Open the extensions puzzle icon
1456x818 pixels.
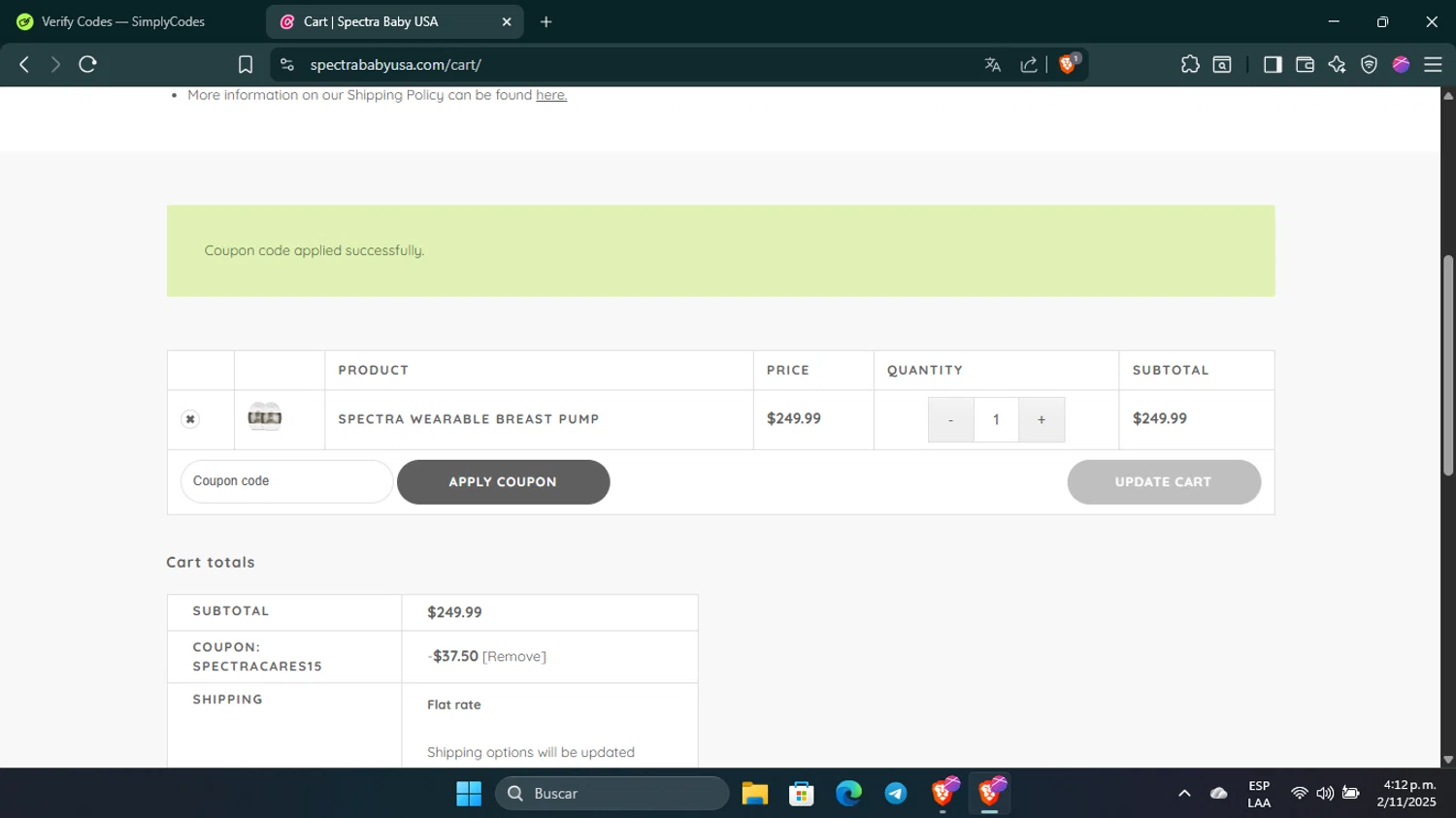(1190, 64)
